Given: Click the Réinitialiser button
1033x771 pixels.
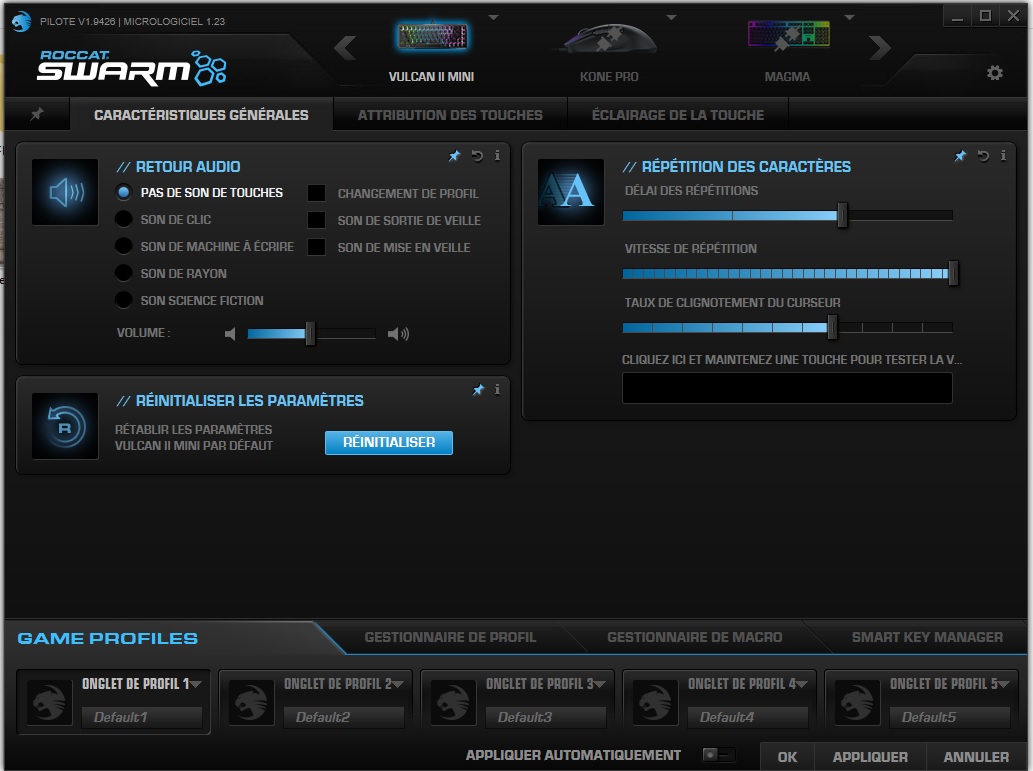Looking at the screenshot, I should click(388, 441).
